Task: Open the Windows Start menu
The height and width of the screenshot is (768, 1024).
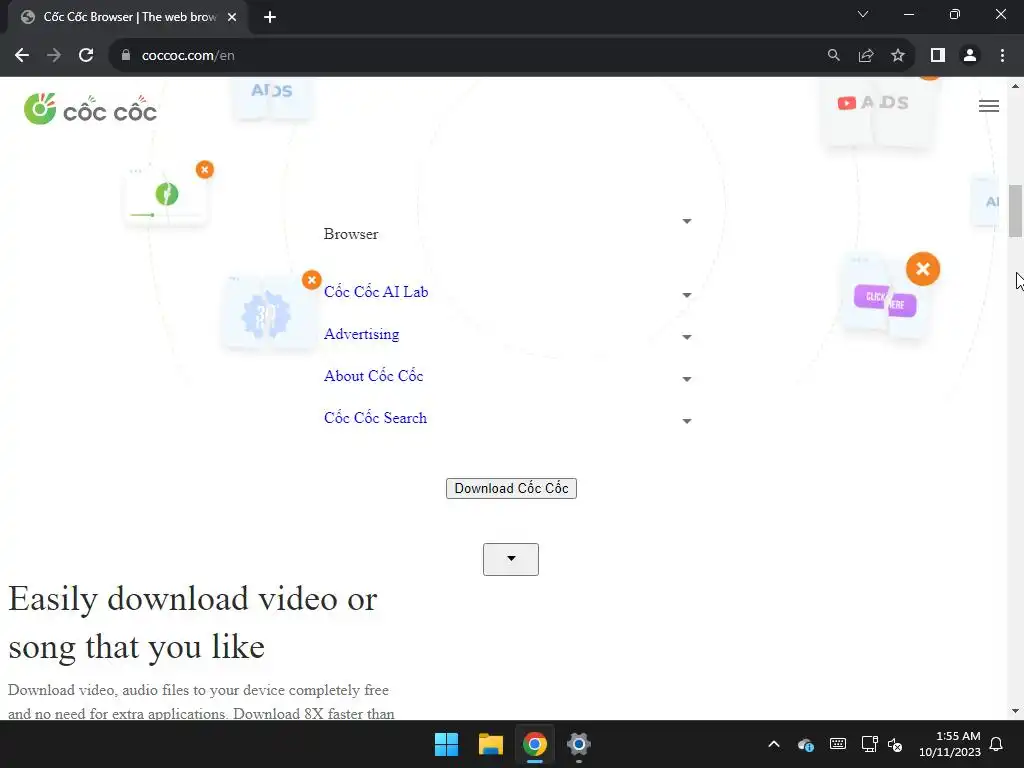Action: 447,744
